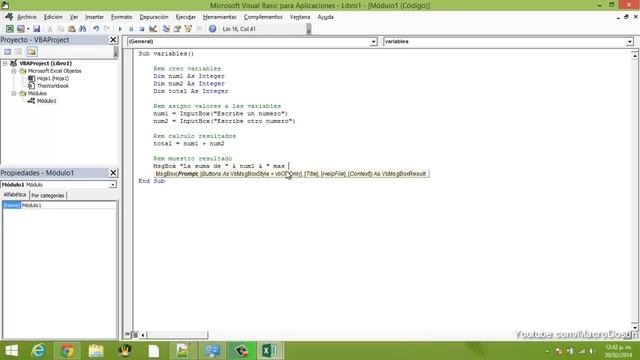Image resolution: width=640 pixels, height=360 pixels.
Task: Open the Object Browser toolbar icon
Action: pos(188,29)
